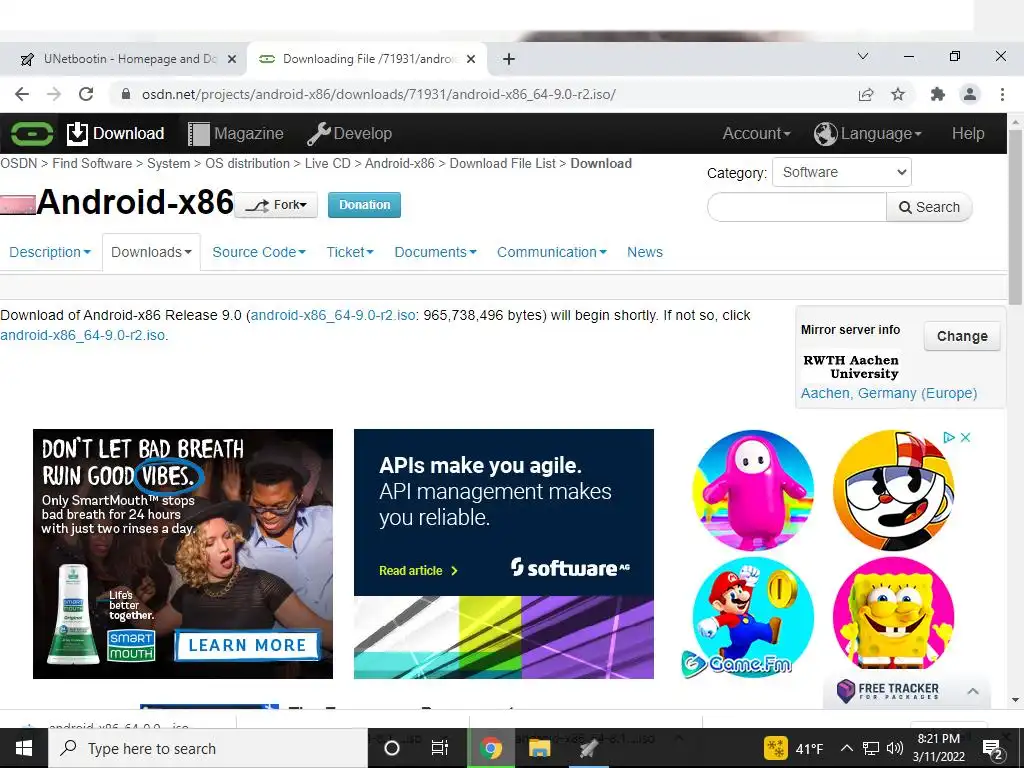The height and width of the screenshot is (768, 1024).
Task: Expand the Ticket menu
Action: 350,252
